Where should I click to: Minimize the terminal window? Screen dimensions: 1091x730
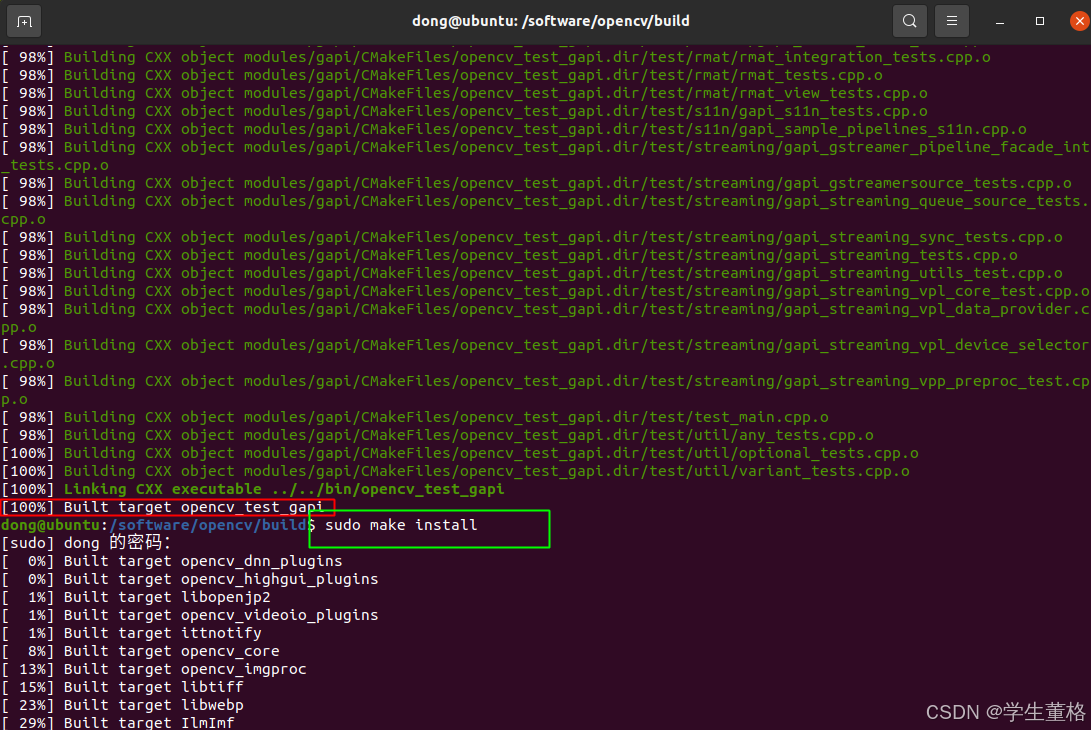pos(1000,22)
